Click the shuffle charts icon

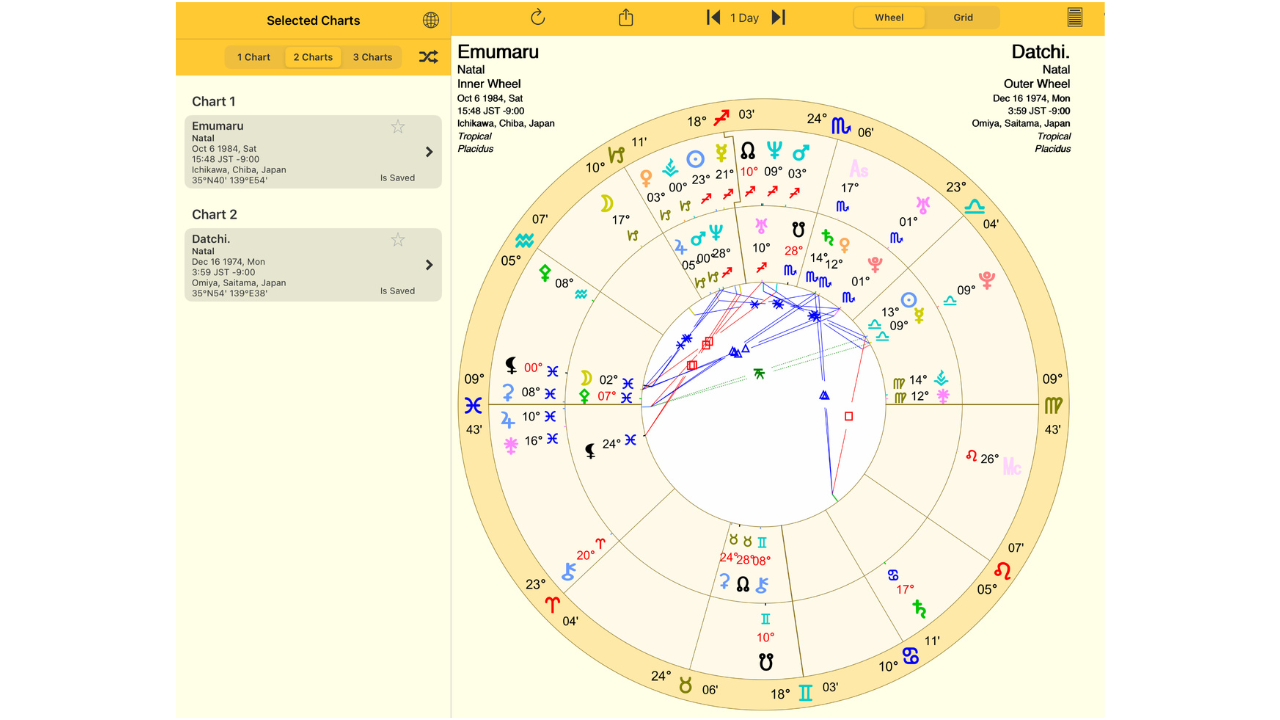pyautogui.click(x=428, y=57)
